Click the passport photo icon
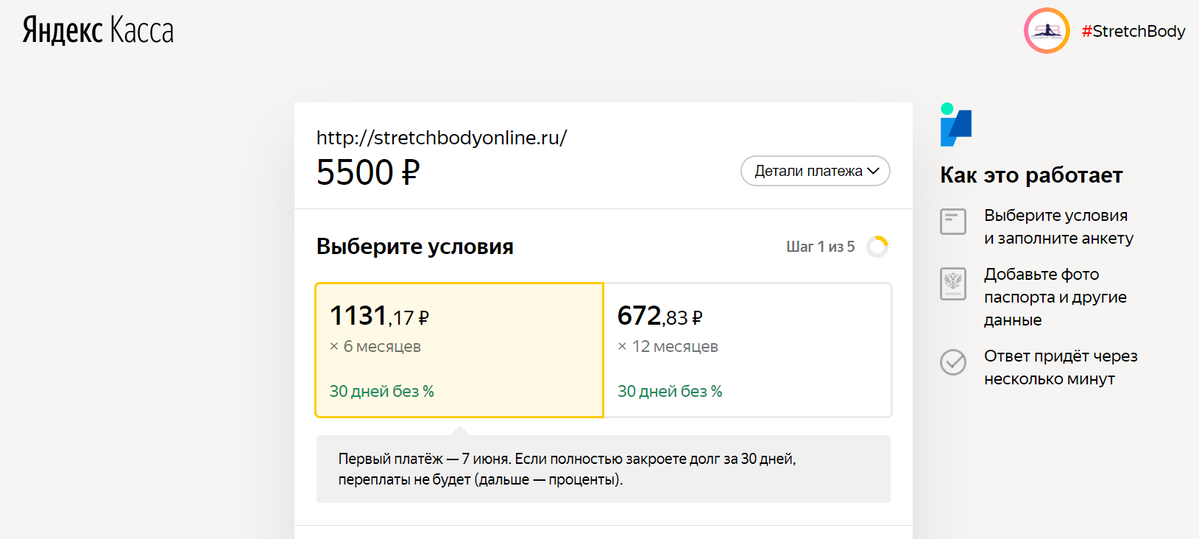Image resolution: width=1199 pixels, height=539 pixels. pyautogui.click(x=952, y=284)
